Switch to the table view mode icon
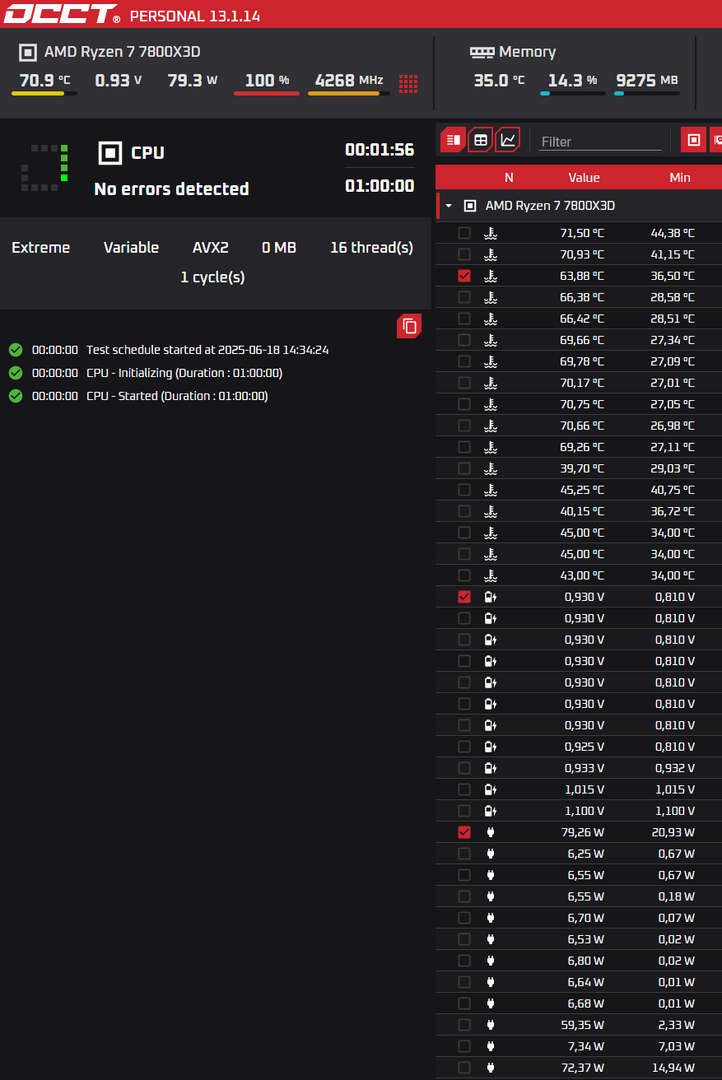 click(x=481, y=140)
